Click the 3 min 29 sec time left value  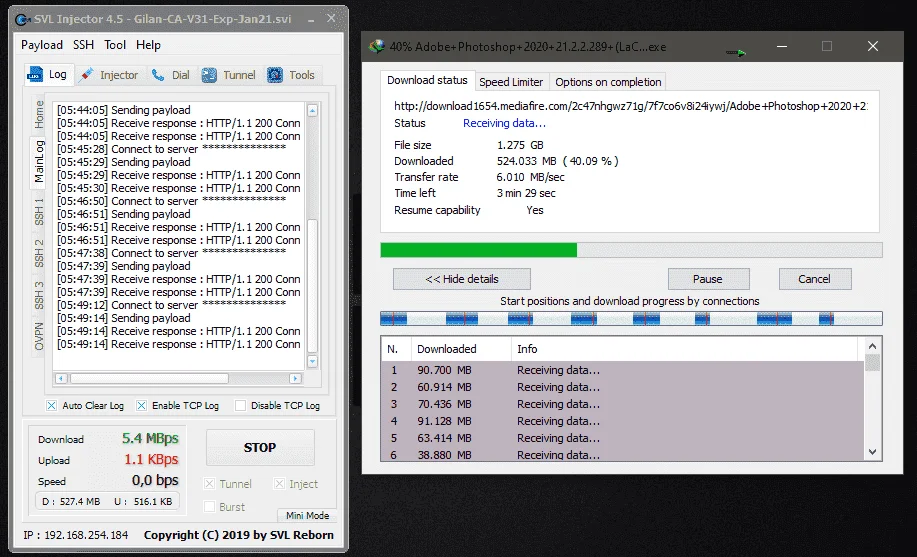pos(526,193)
